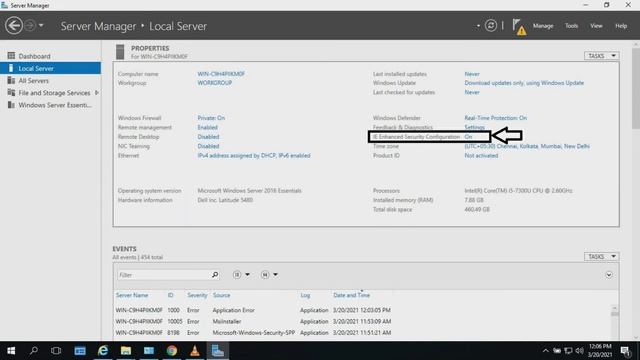The height and width of the screenshot is (360, 640).
Task: Click Server Manager taskbar icon
Action: tap(218, 351)
